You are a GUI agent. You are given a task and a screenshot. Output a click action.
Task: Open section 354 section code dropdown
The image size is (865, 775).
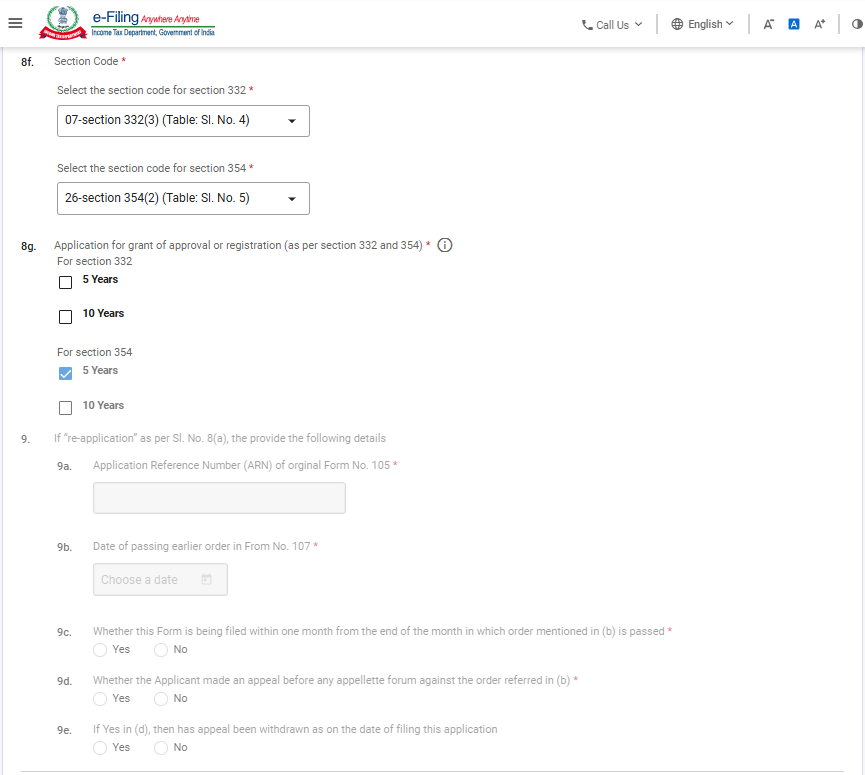[x=183, y=199]
